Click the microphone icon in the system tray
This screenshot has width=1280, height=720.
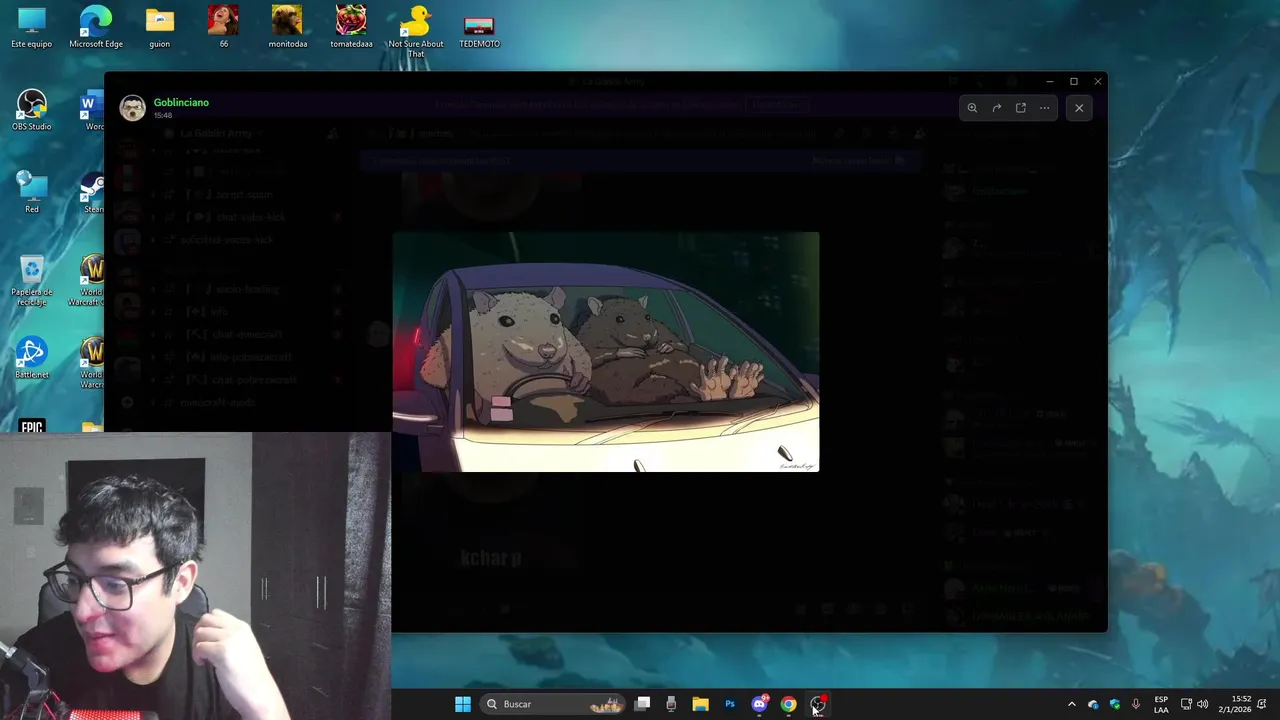click(1135, 704)
